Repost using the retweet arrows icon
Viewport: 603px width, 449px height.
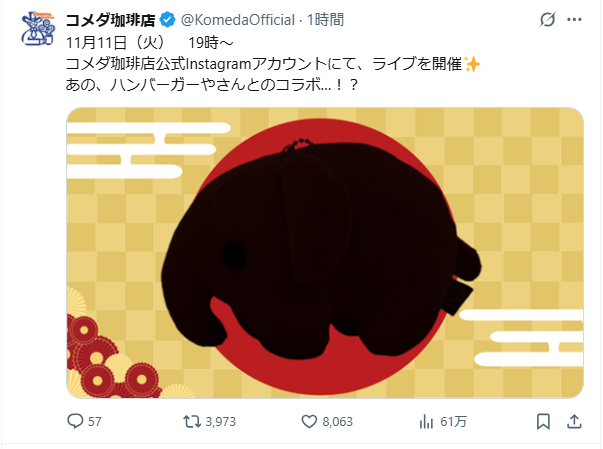(192, 421)
